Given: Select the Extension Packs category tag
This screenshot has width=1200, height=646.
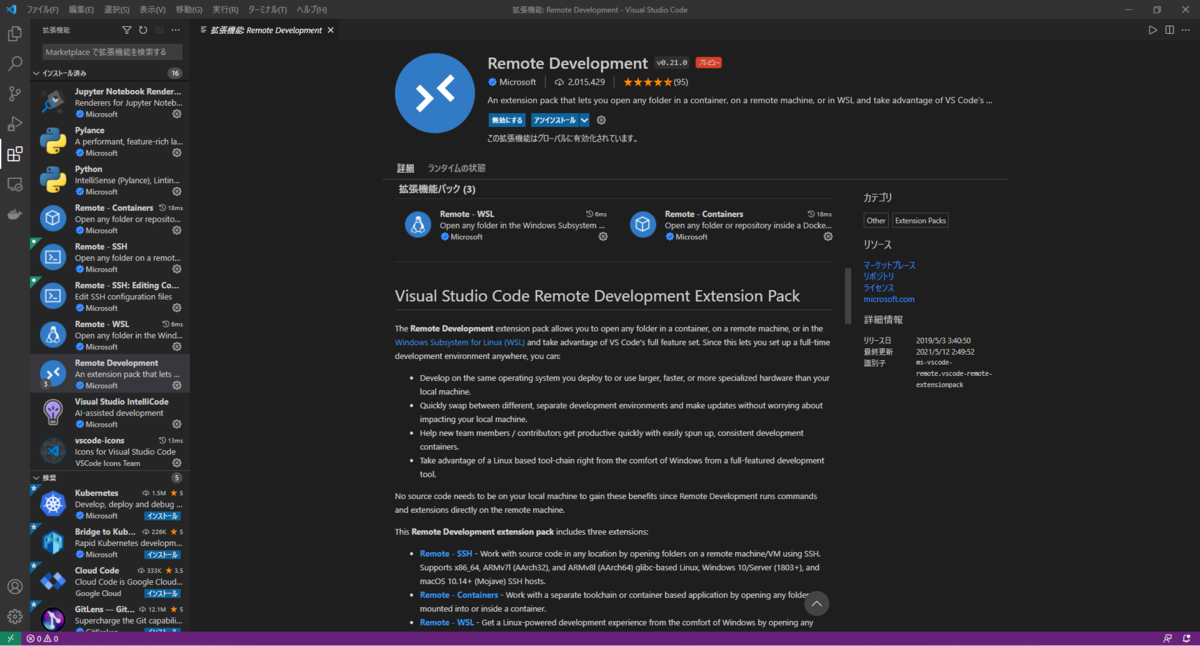Looking at the screenshot, I should click(921, 220).
